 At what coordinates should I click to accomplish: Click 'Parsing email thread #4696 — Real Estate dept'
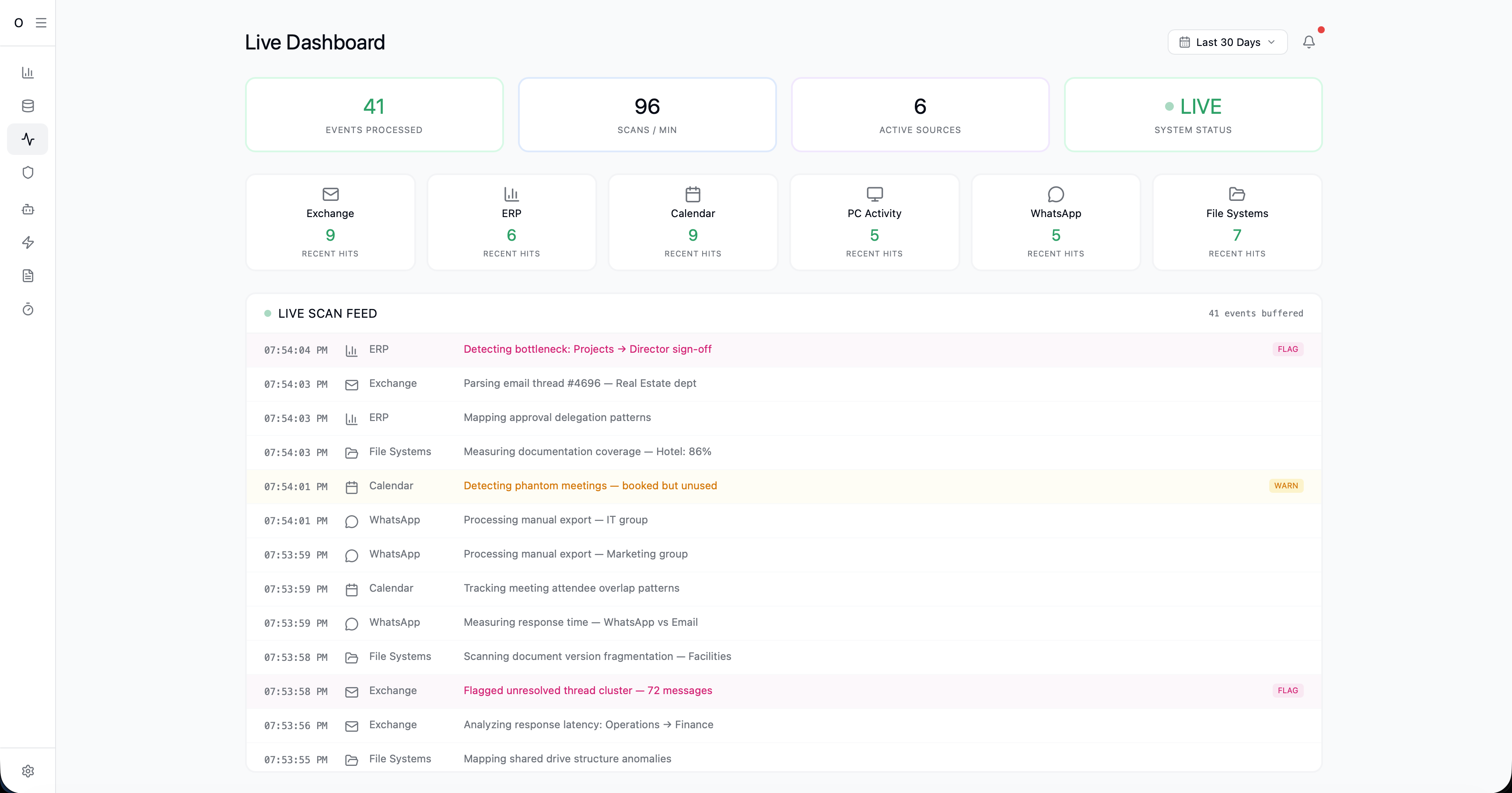[579, 383]
